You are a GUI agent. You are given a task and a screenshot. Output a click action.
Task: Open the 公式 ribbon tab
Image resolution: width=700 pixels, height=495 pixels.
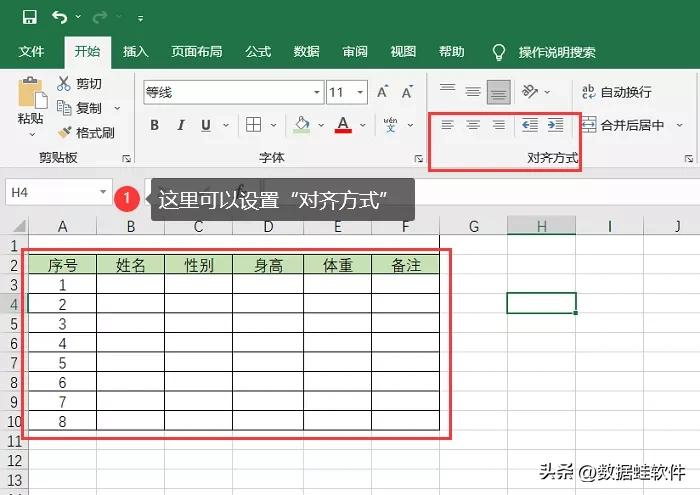[x=258, y=52]
